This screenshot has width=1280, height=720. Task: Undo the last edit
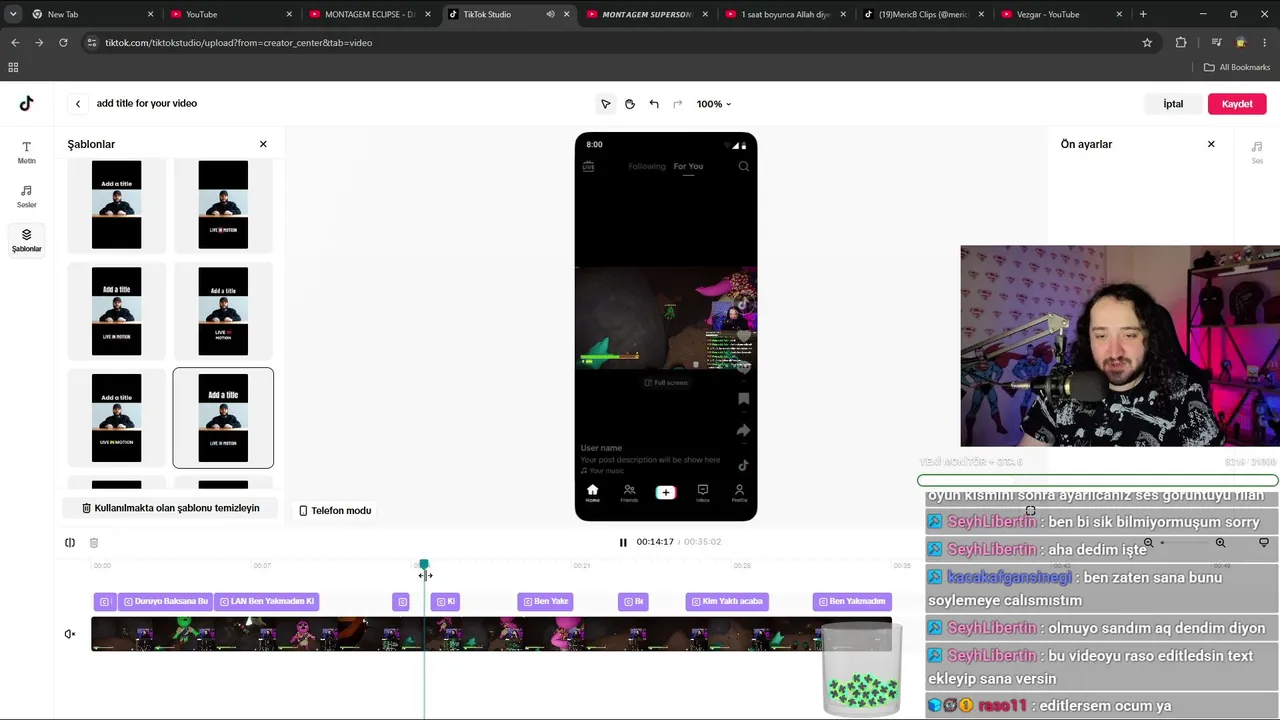pyautogui.click(x=654, y=104)
